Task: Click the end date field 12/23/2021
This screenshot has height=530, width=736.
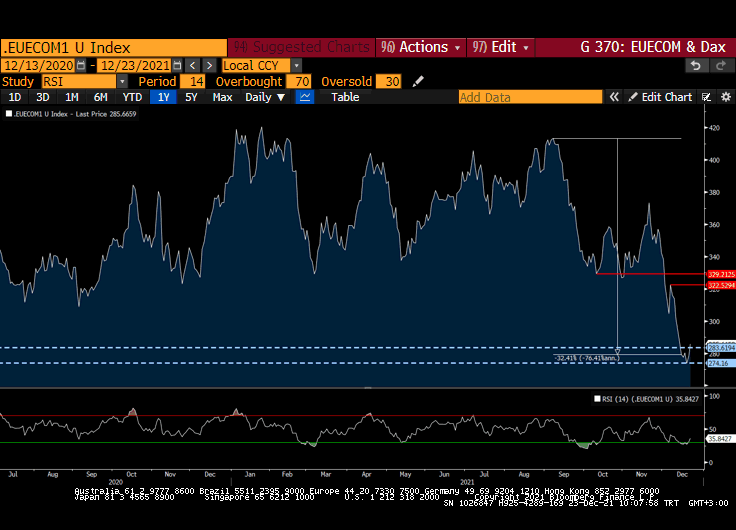Action: click(x=135, y=65)
